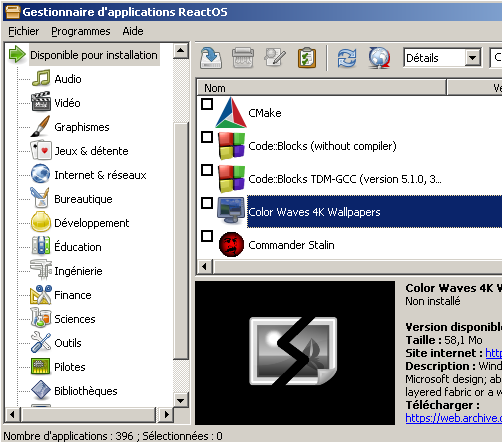Open the web.archive download link
Image resolution: width=502 pixels, height=442 pixels.
453,418
